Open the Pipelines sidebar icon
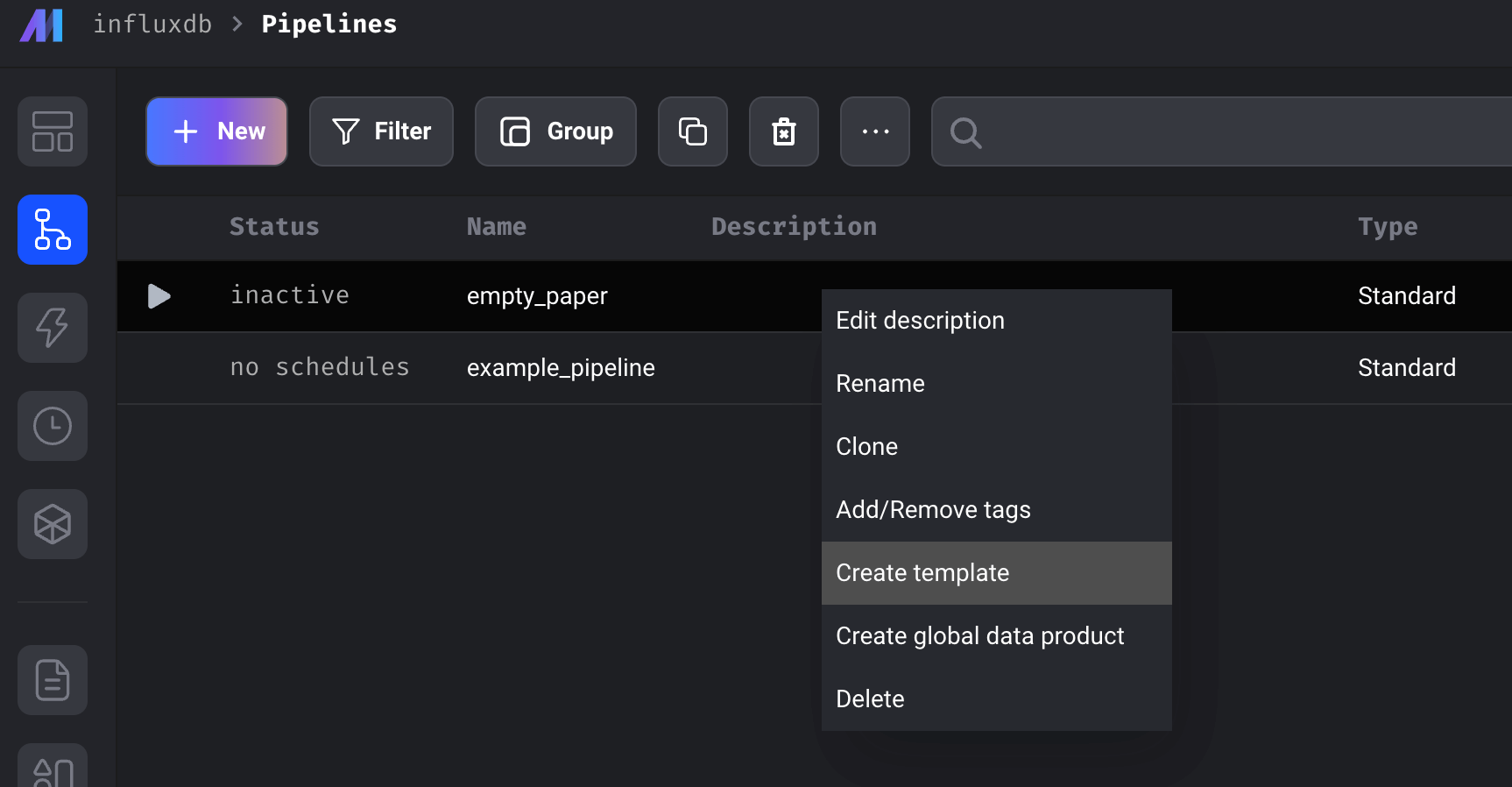Screen dimensions: 1512x787 [53, 230]
